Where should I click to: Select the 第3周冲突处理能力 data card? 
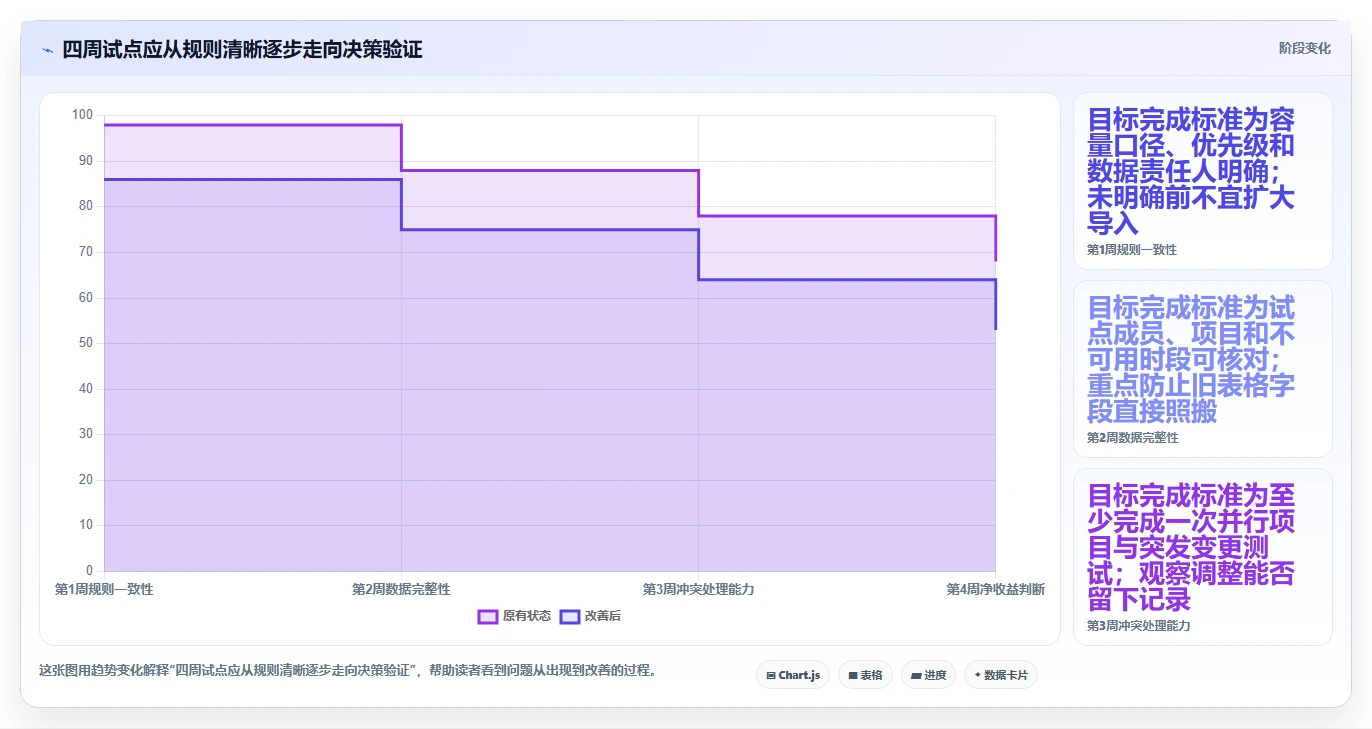(x=1202, y=557)
